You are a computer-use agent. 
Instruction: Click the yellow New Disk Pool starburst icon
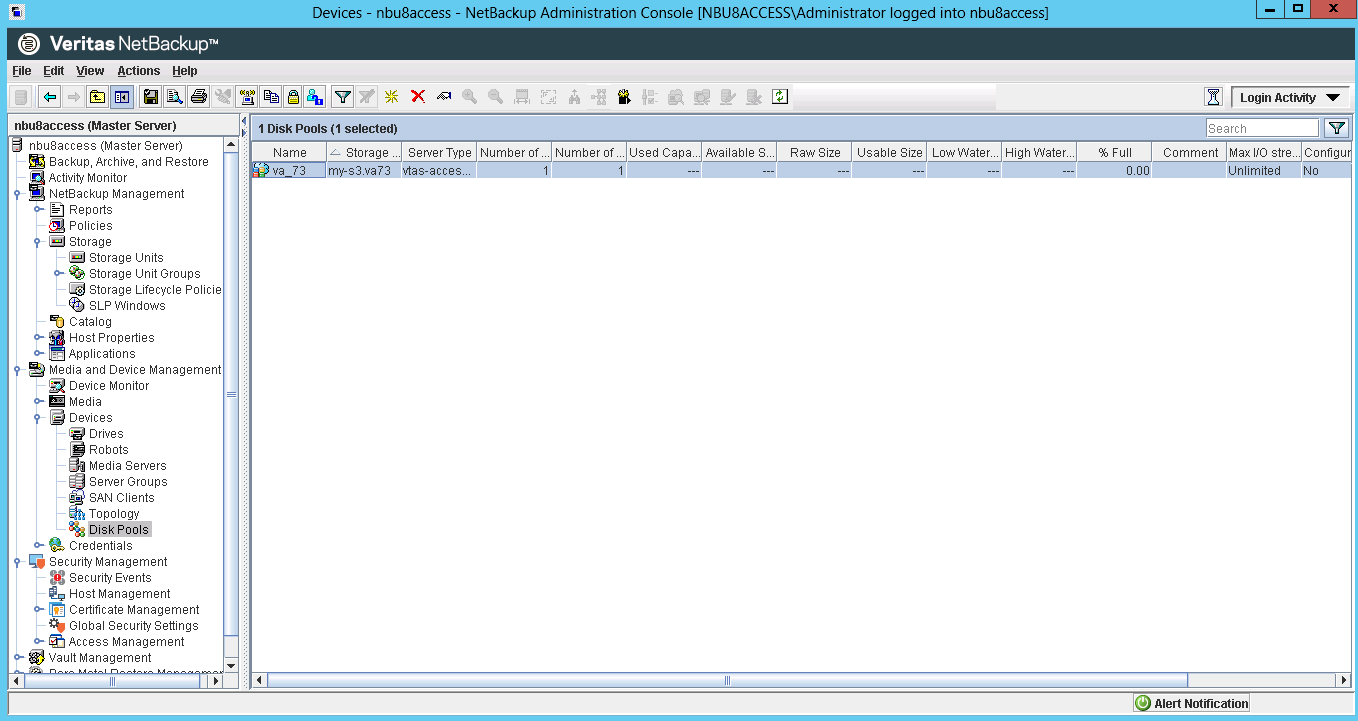390,96
